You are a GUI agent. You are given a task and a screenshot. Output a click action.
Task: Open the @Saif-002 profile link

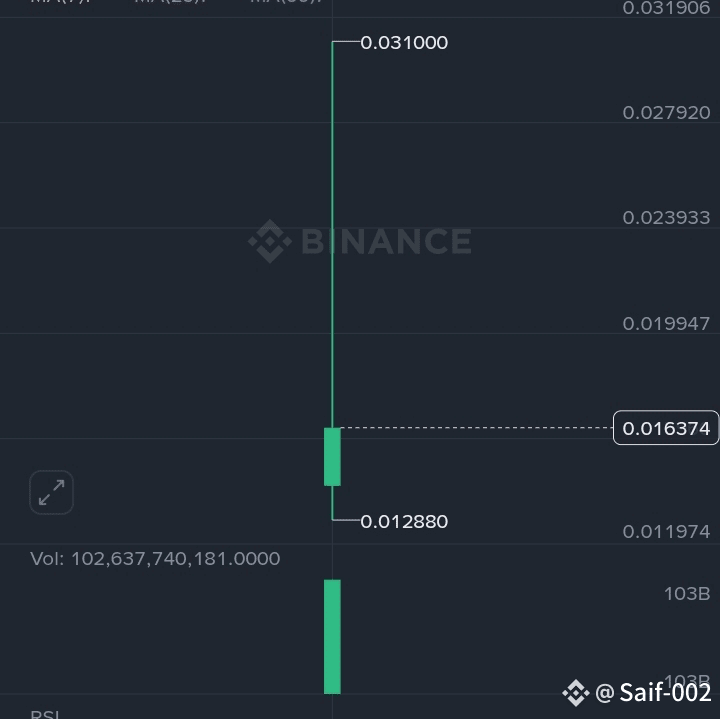653,692
